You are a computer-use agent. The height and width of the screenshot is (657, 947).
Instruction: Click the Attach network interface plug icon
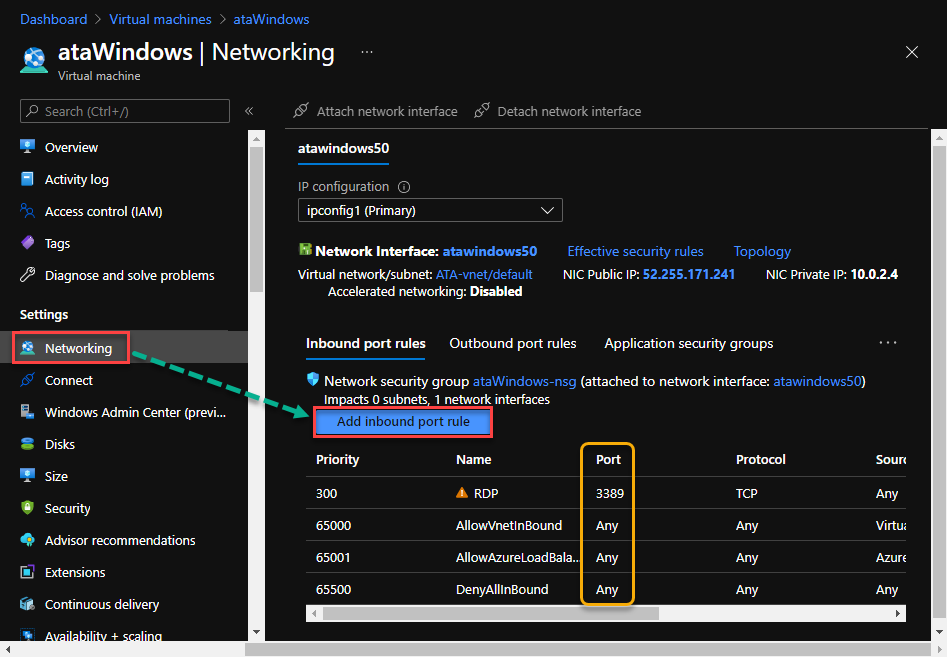pyautogui.click(x=300, y=111)
